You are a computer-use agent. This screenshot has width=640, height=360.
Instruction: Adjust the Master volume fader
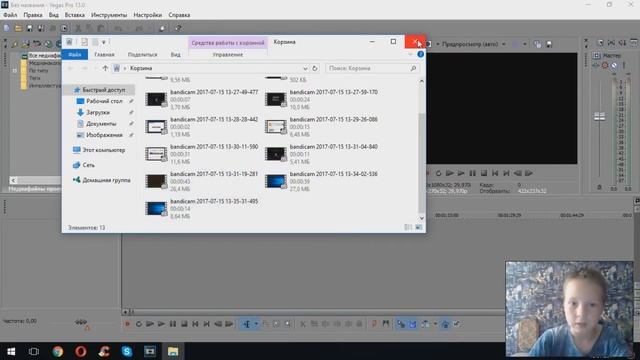click(x=599, y=117)
